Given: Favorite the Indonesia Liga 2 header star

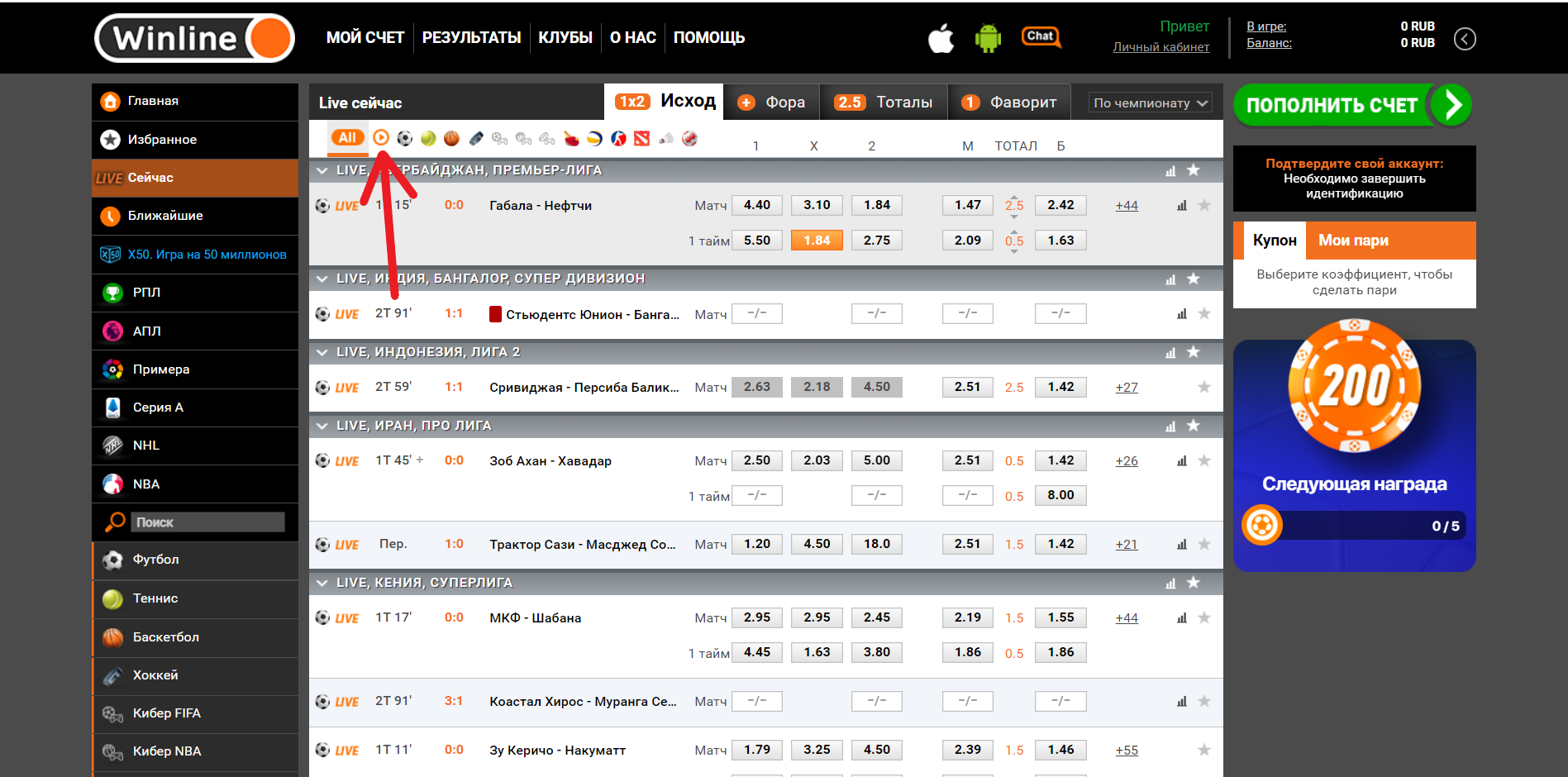Looking at the screenshot, I should pyautogui.click(x=1194, y=352).
